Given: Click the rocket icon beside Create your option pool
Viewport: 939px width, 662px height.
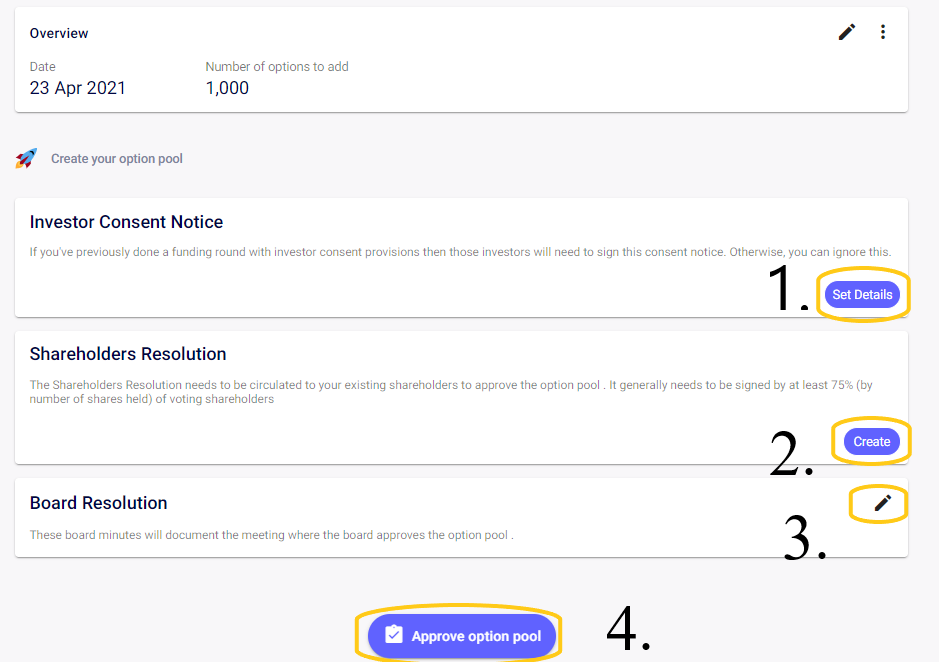Looking at the screenshot, I should pyautogui.click(x=26, y=159).
